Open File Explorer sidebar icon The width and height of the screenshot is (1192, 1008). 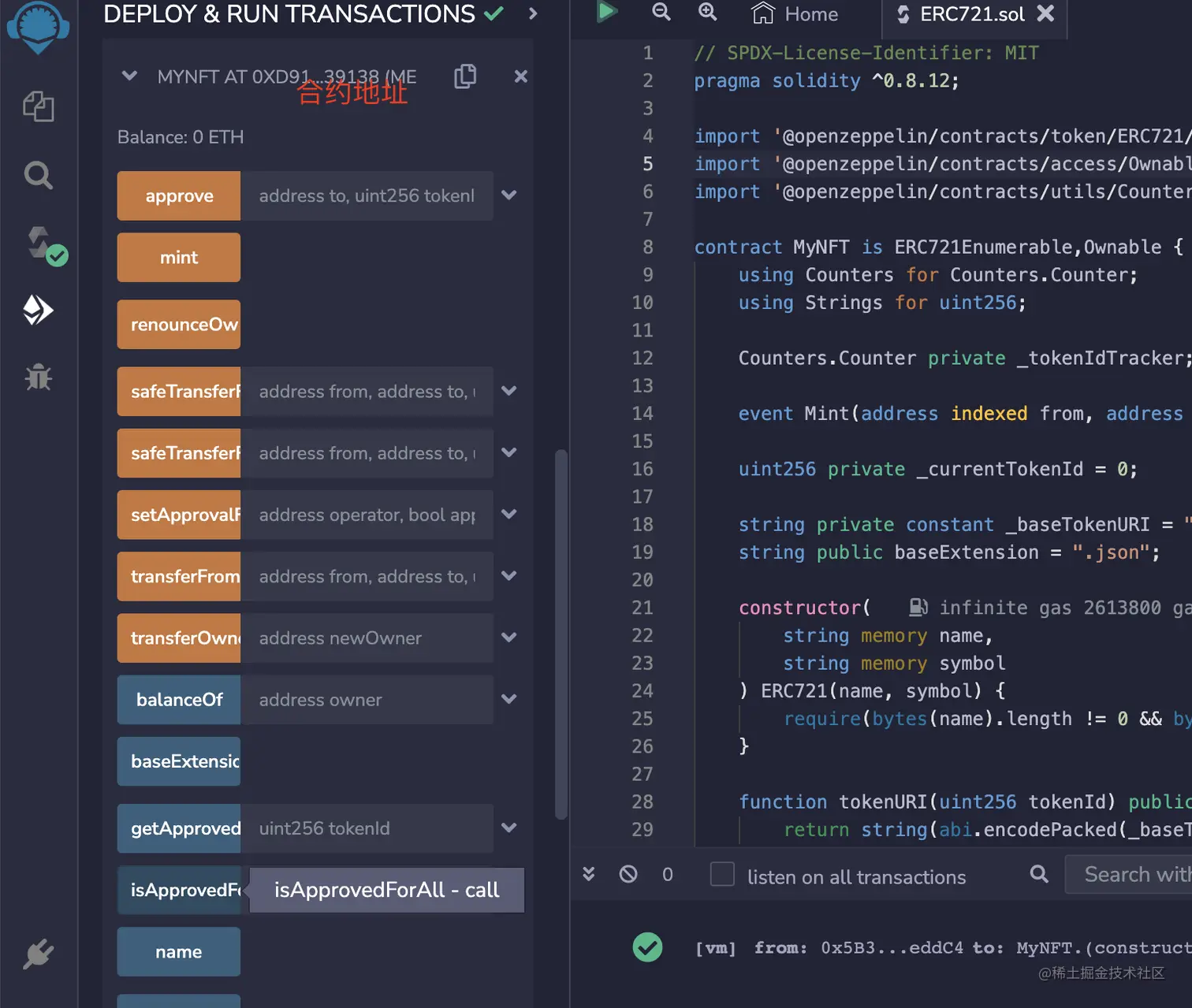[x=38, y=106]
